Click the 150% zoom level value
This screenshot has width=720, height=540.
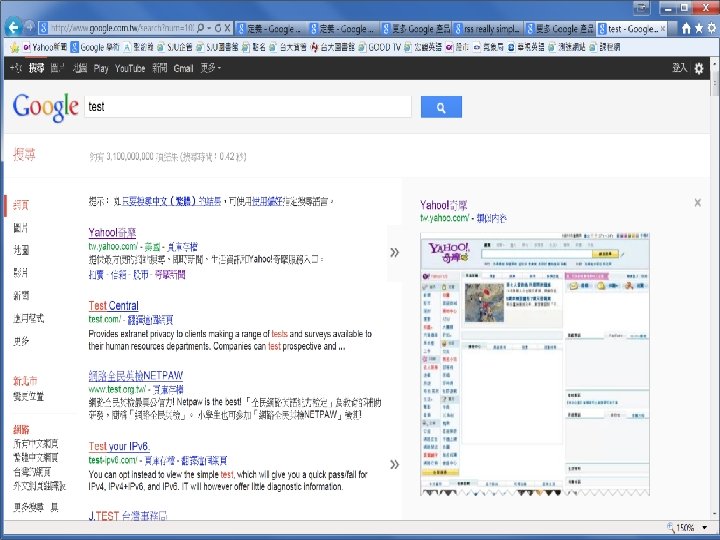(x=686, y=528)
